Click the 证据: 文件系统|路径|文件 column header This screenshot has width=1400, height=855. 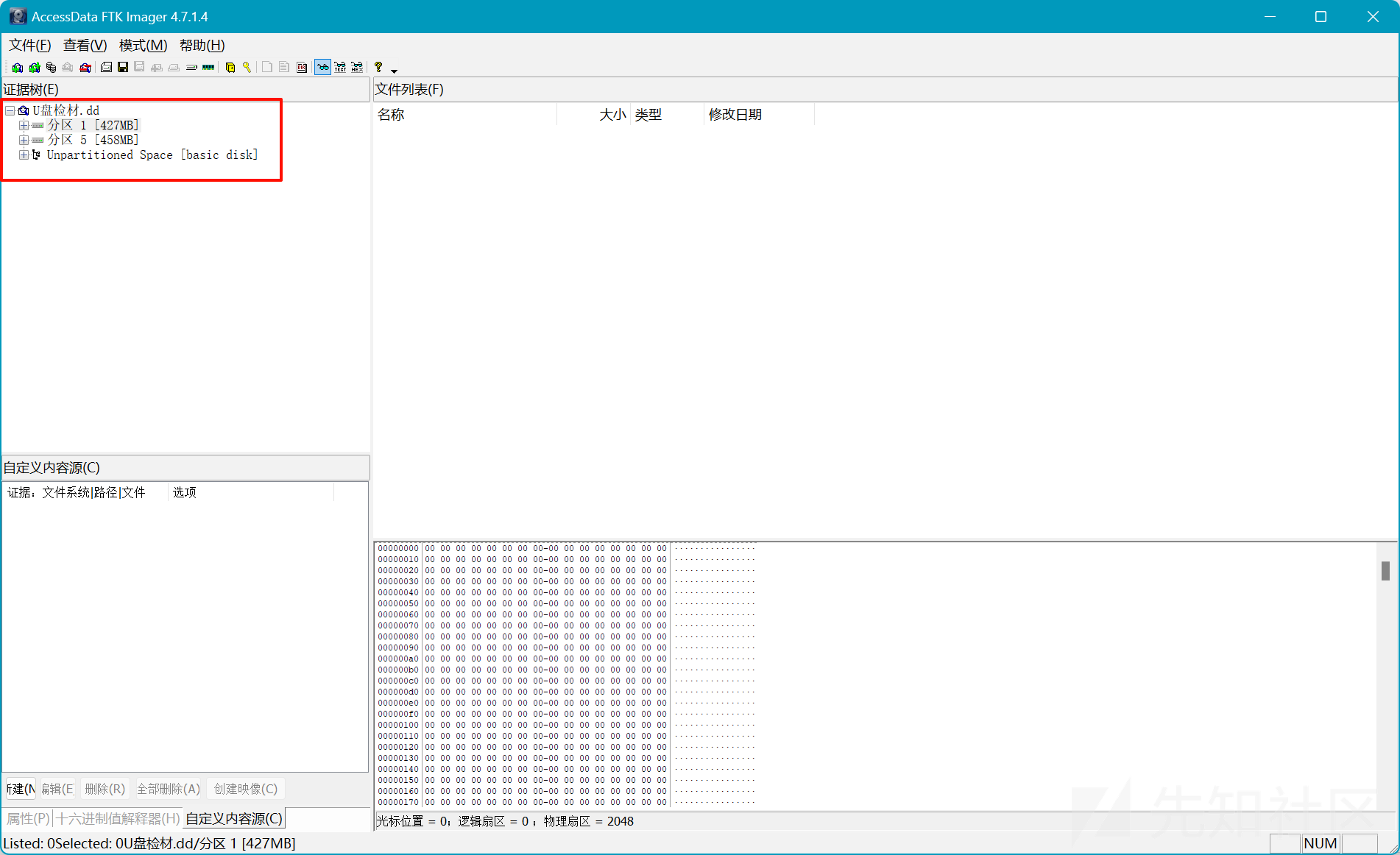point(86,492)
